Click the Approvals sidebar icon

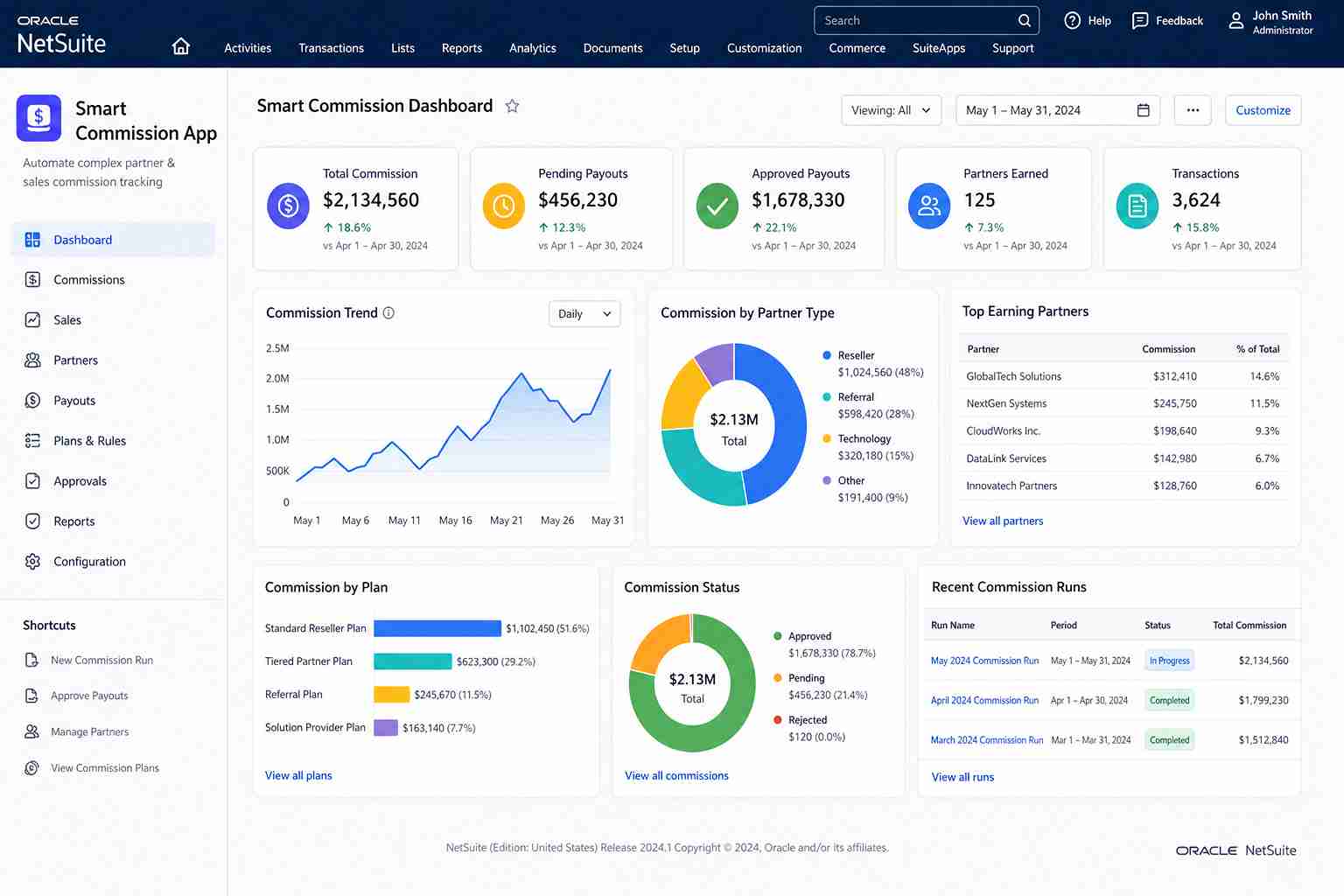tap(32, 481)
